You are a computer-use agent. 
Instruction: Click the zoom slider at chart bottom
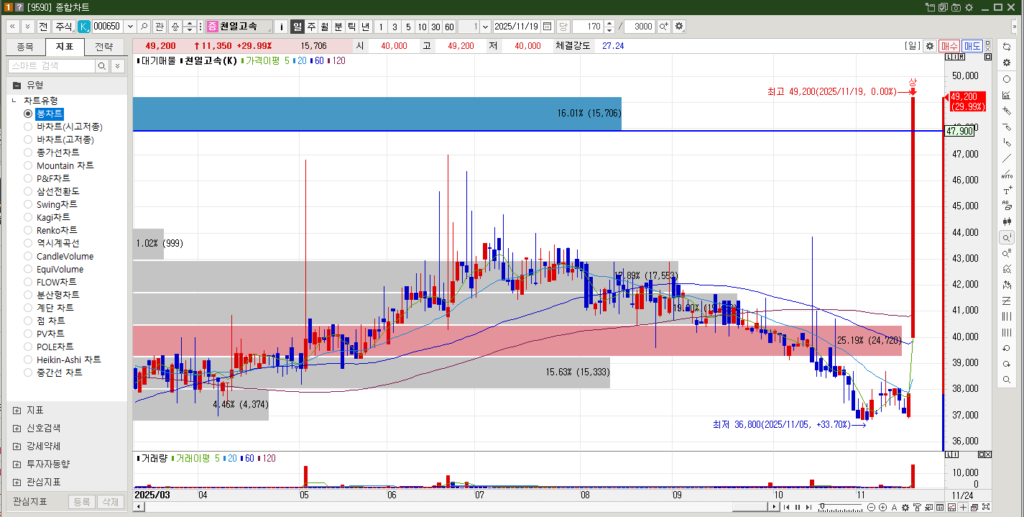840,507
